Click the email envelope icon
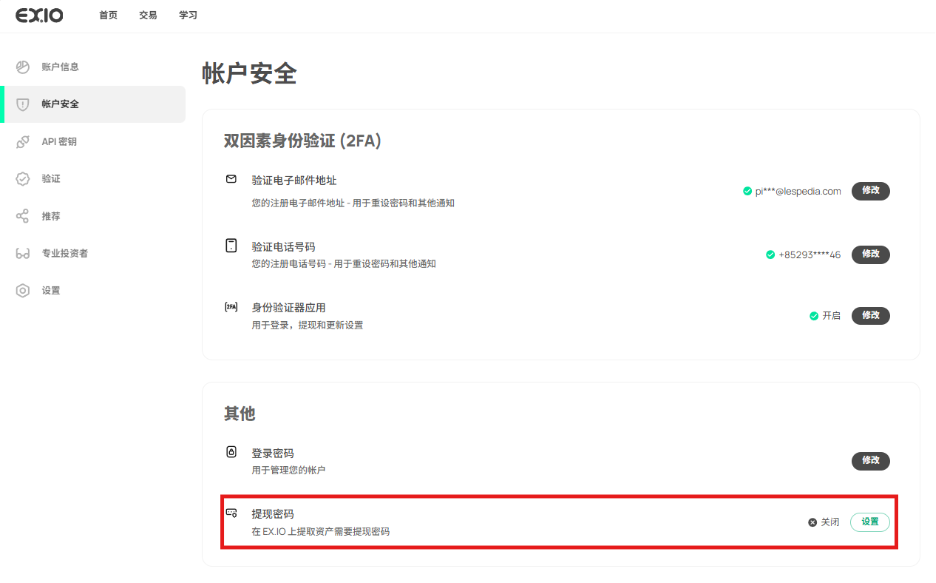This screenshot has width=936, height=583. click(x=231, y=180)
